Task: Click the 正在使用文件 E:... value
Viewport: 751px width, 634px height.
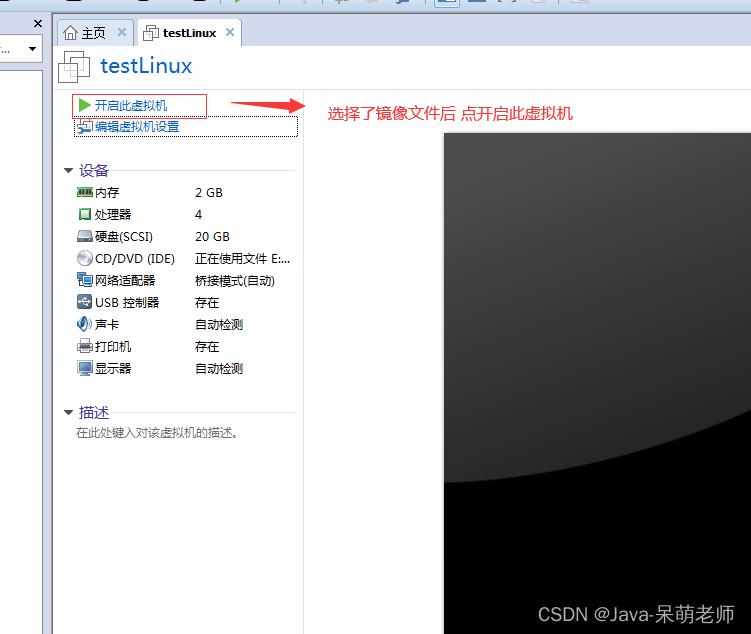Action: point(242,259)
